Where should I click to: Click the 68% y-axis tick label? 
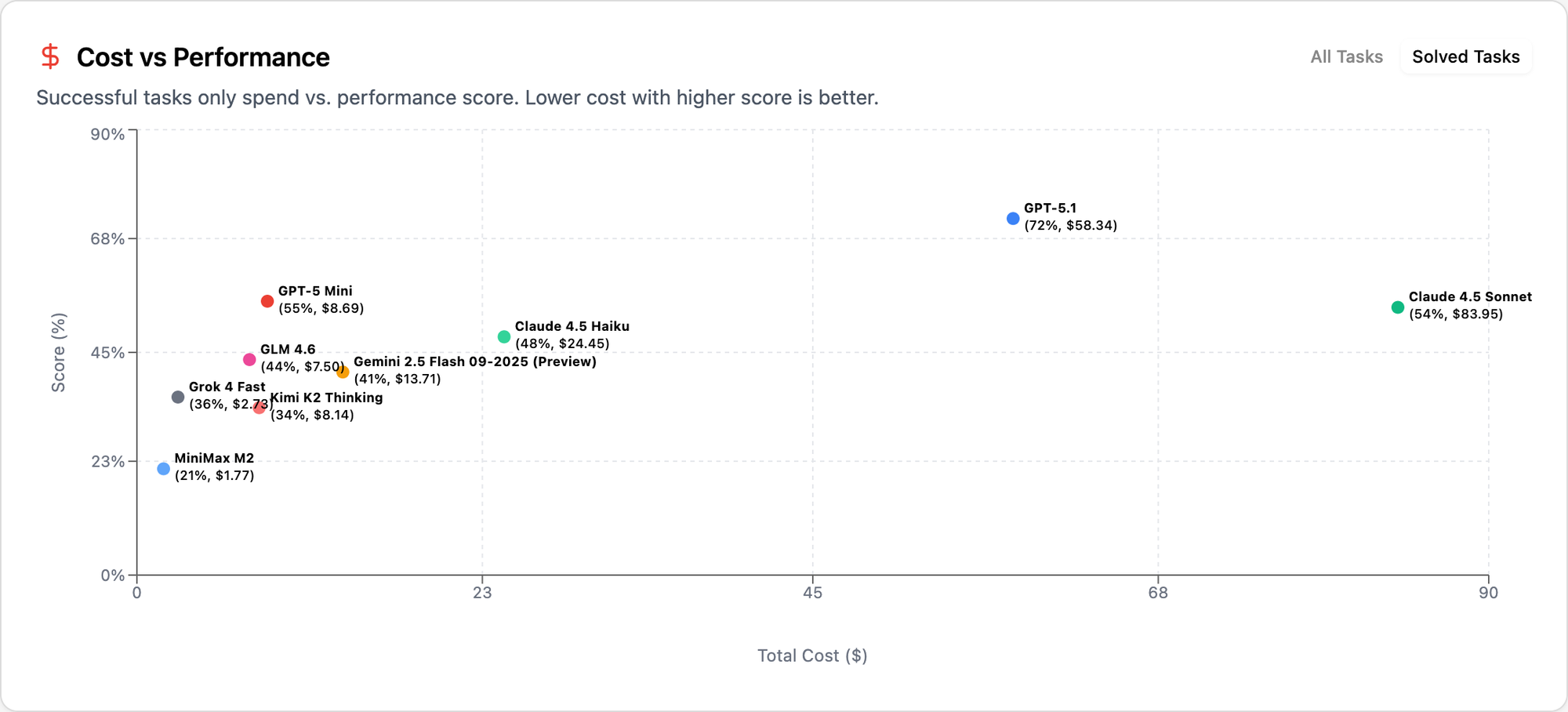click(107, 238)
